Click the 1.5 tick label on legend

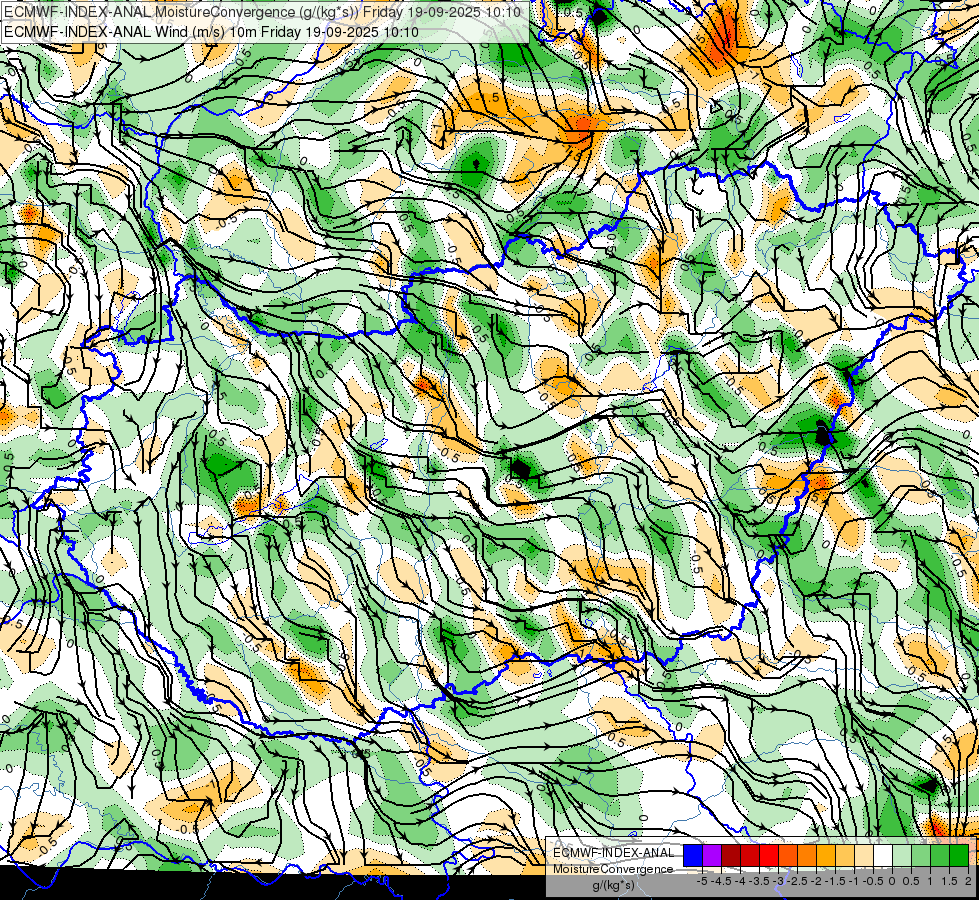click(x=949, y=881)
